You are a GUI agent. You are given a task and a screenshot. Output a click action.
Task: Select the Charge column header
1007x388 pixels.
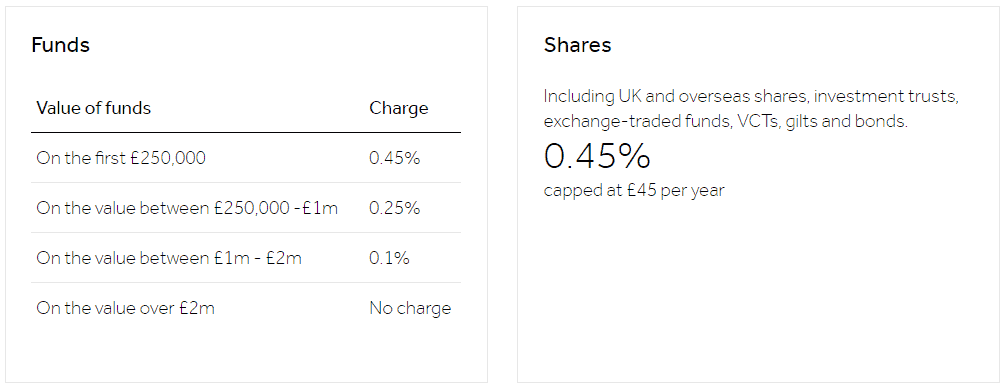[398, 108]
